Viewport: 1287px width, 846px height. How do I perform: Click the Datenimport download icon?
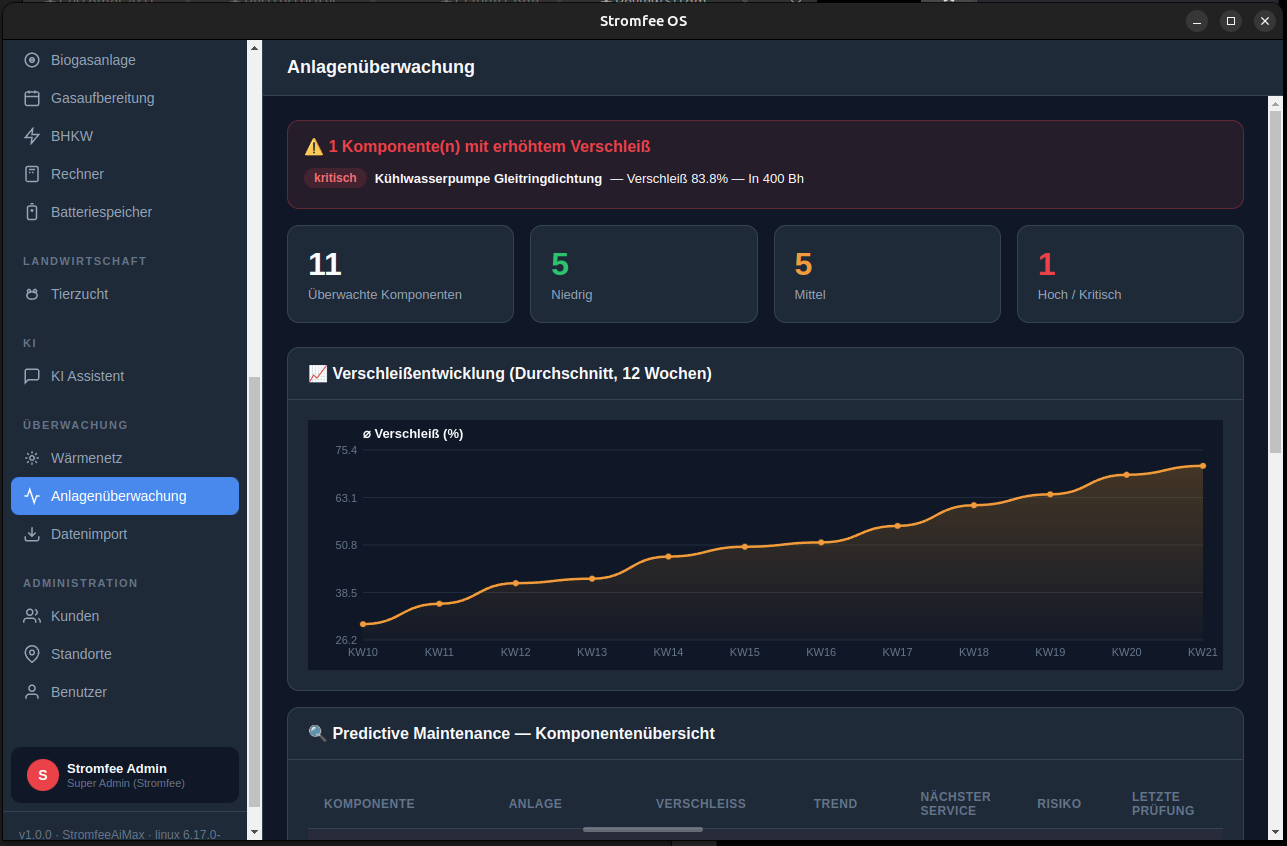pyautogui.click(x=32, y=534)
